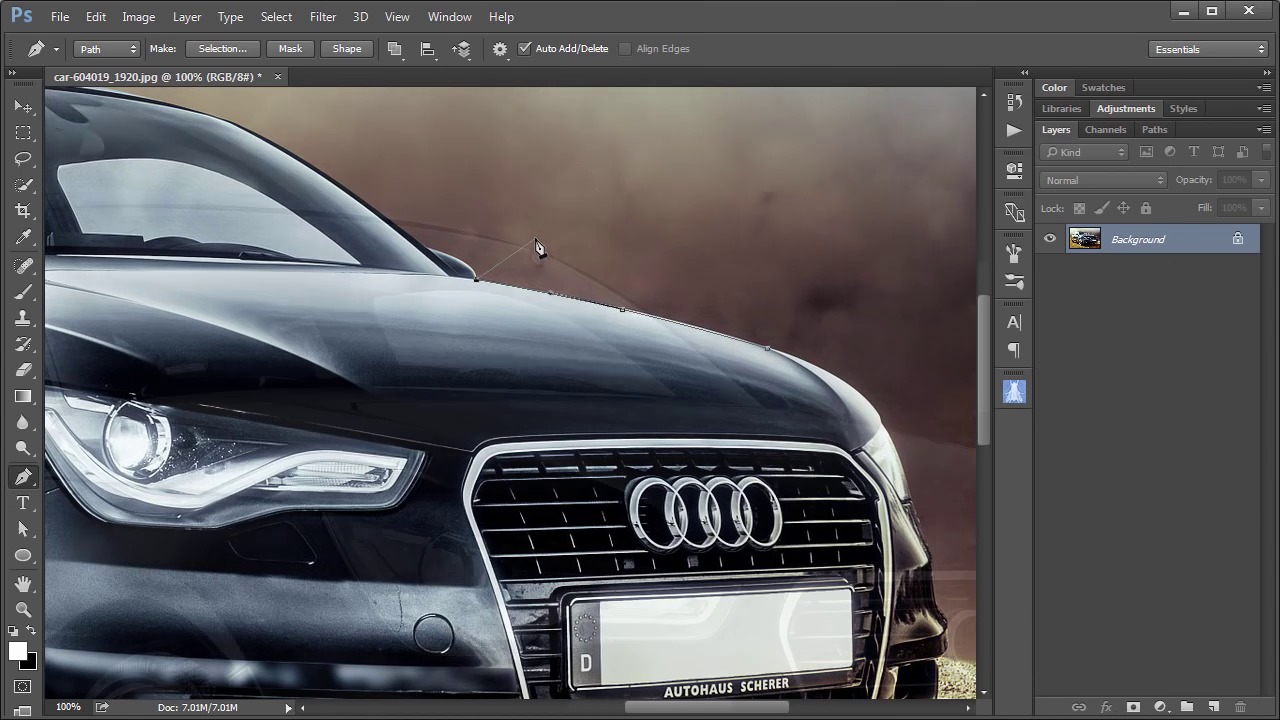
Task: Open pen options gear menu
Action: point(500,49)
